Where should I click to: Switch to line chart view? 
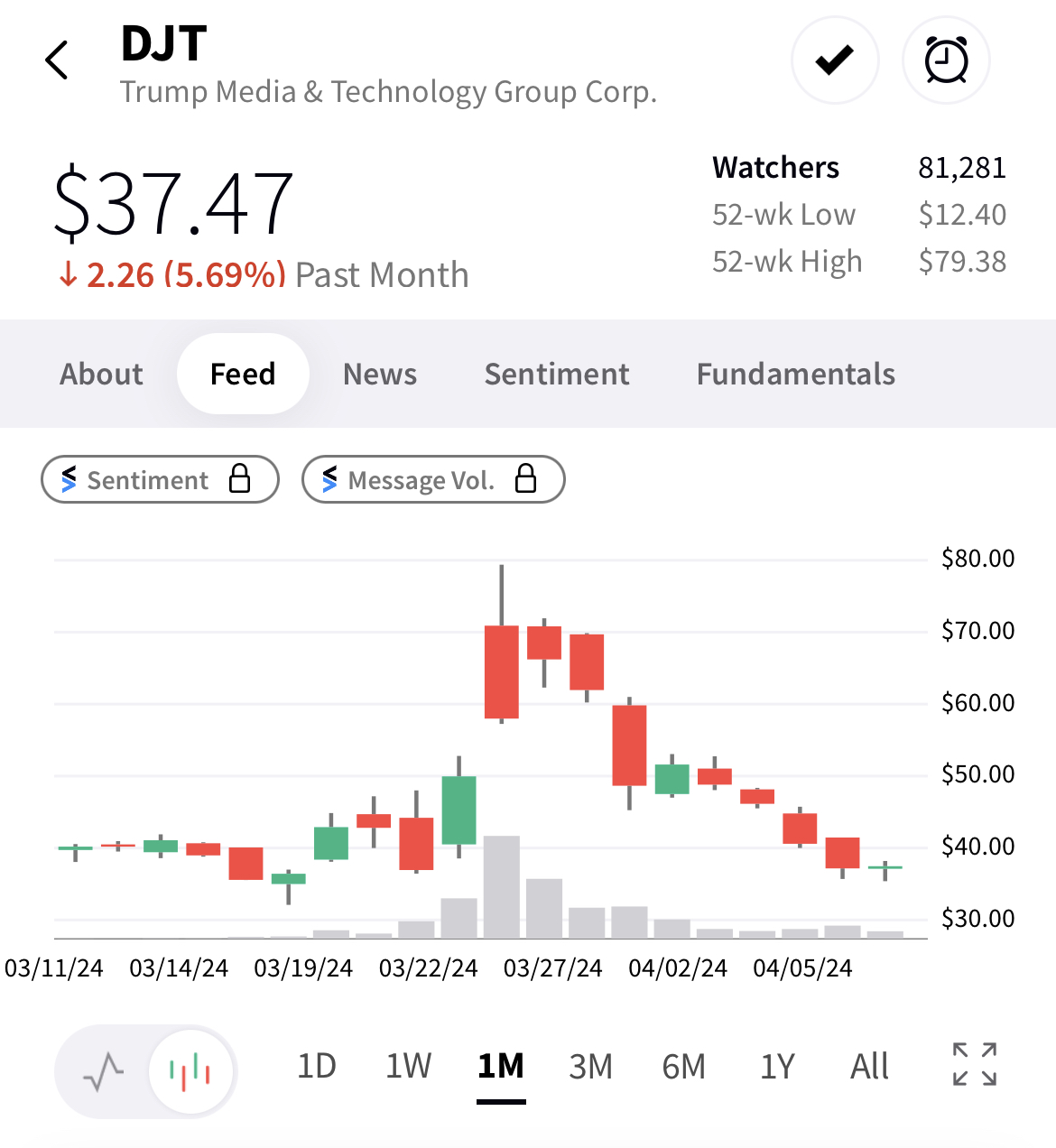(x=104, y=1071)
